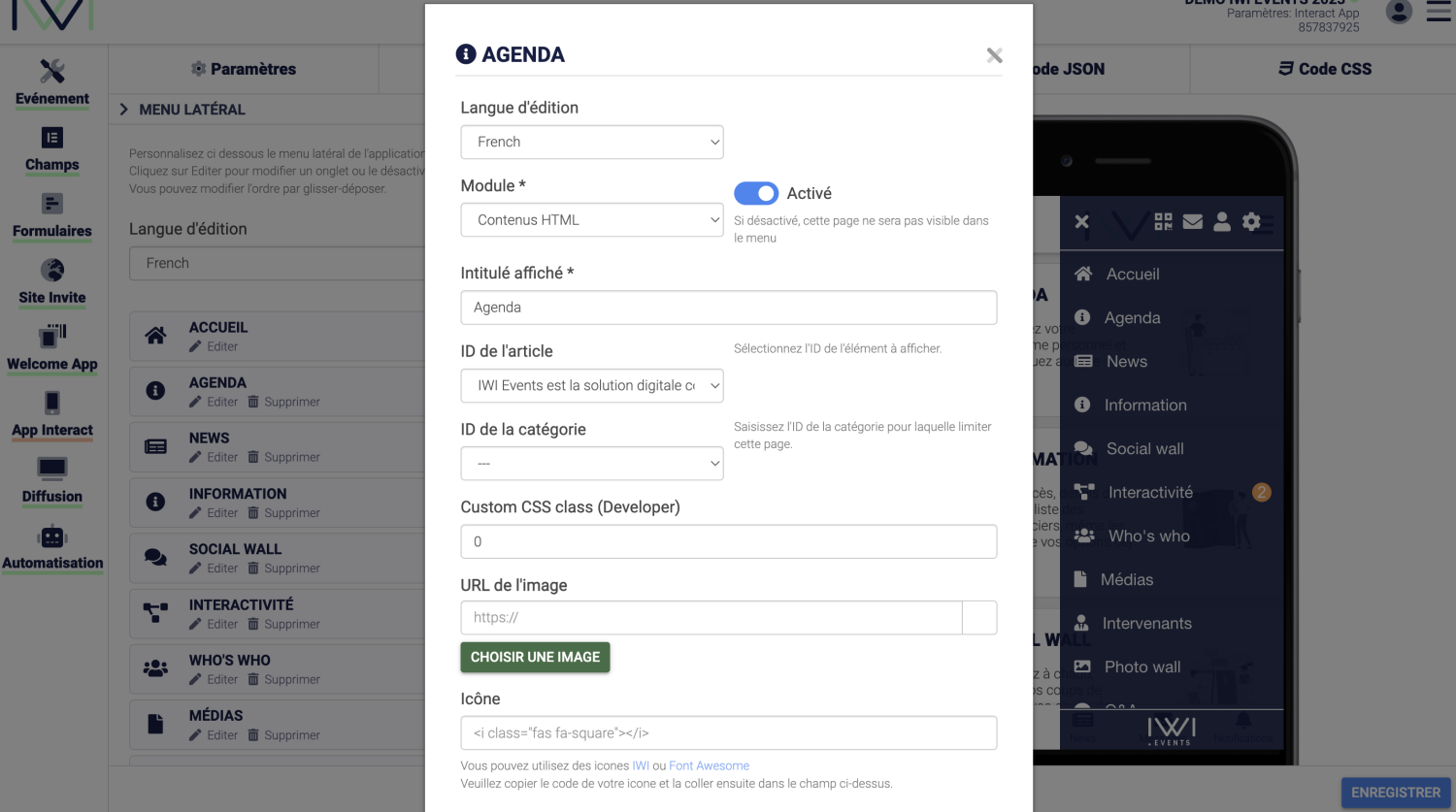Click the Social Wall chat icon in list
Viewport: 1456px width, 812px height.
[155, 557]
